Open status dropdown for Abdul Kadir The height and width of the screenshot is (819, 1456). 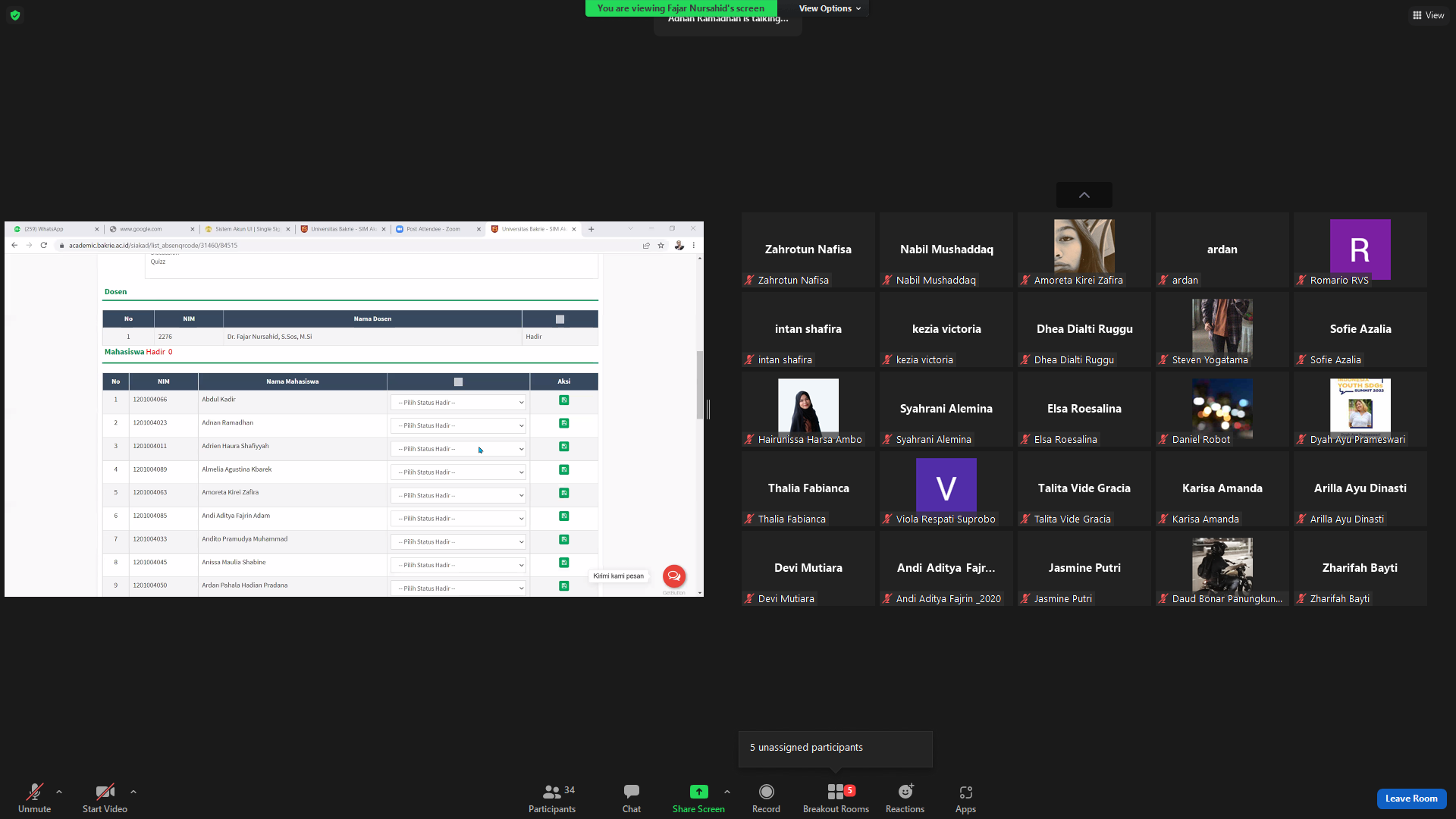[459, 403]
